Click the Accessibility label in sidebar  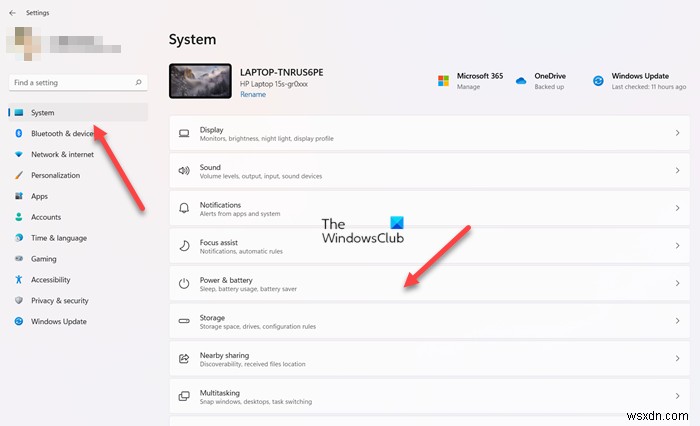pos(50,280)
